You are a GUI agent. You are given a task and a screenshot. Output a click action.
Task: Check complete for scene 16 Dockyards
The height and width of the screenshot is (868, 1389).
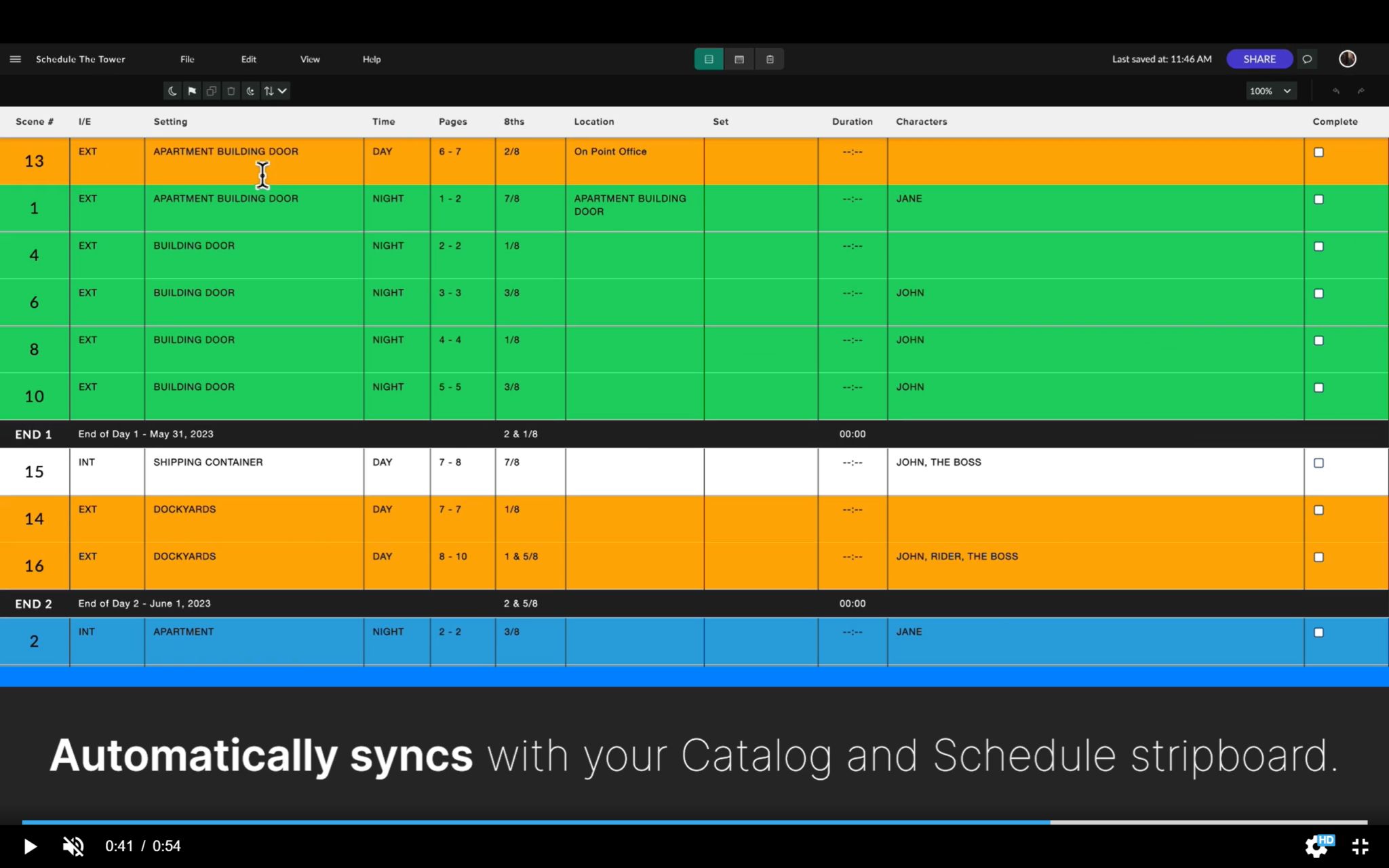point(1318,557)
